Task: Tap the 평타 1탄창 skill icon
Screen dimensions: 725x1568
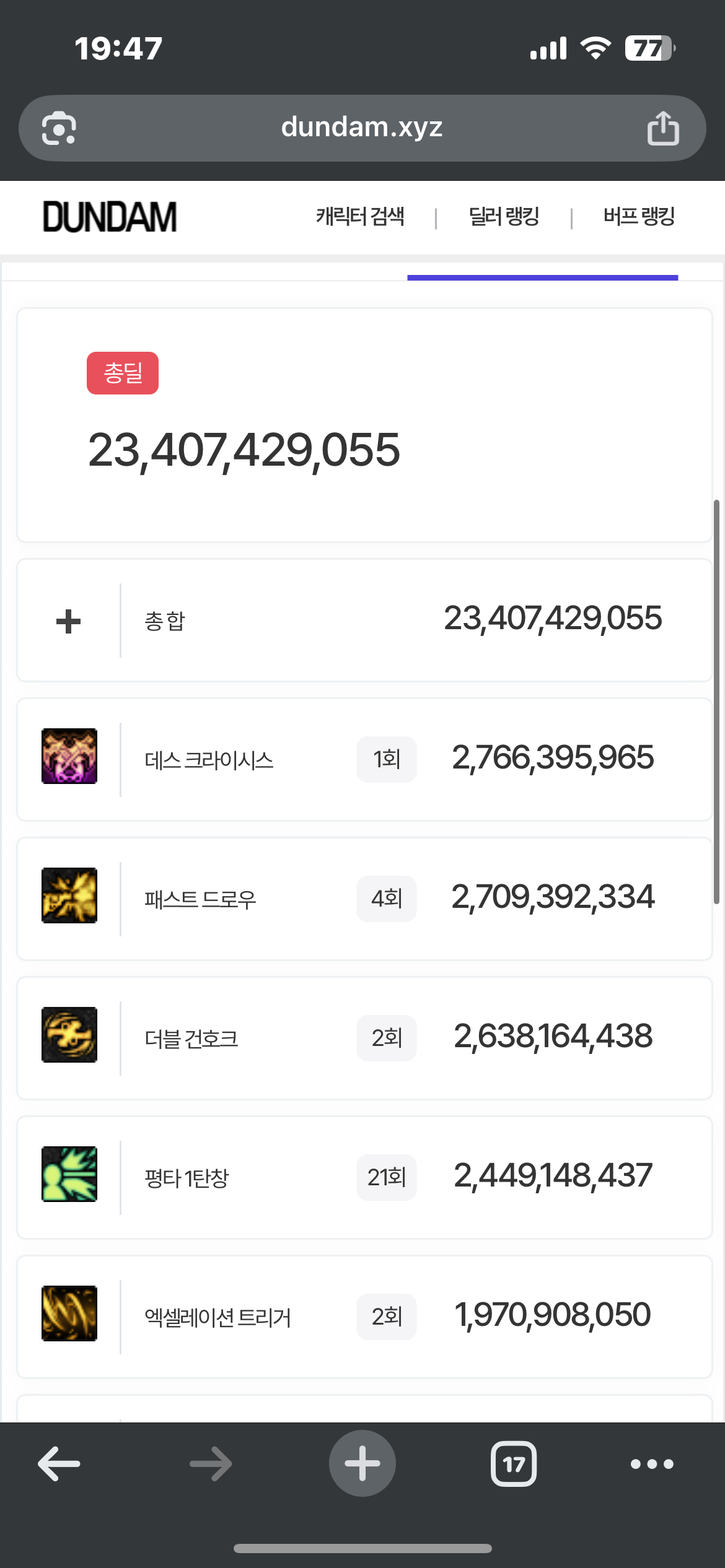Action: (x=69, y=1174)
